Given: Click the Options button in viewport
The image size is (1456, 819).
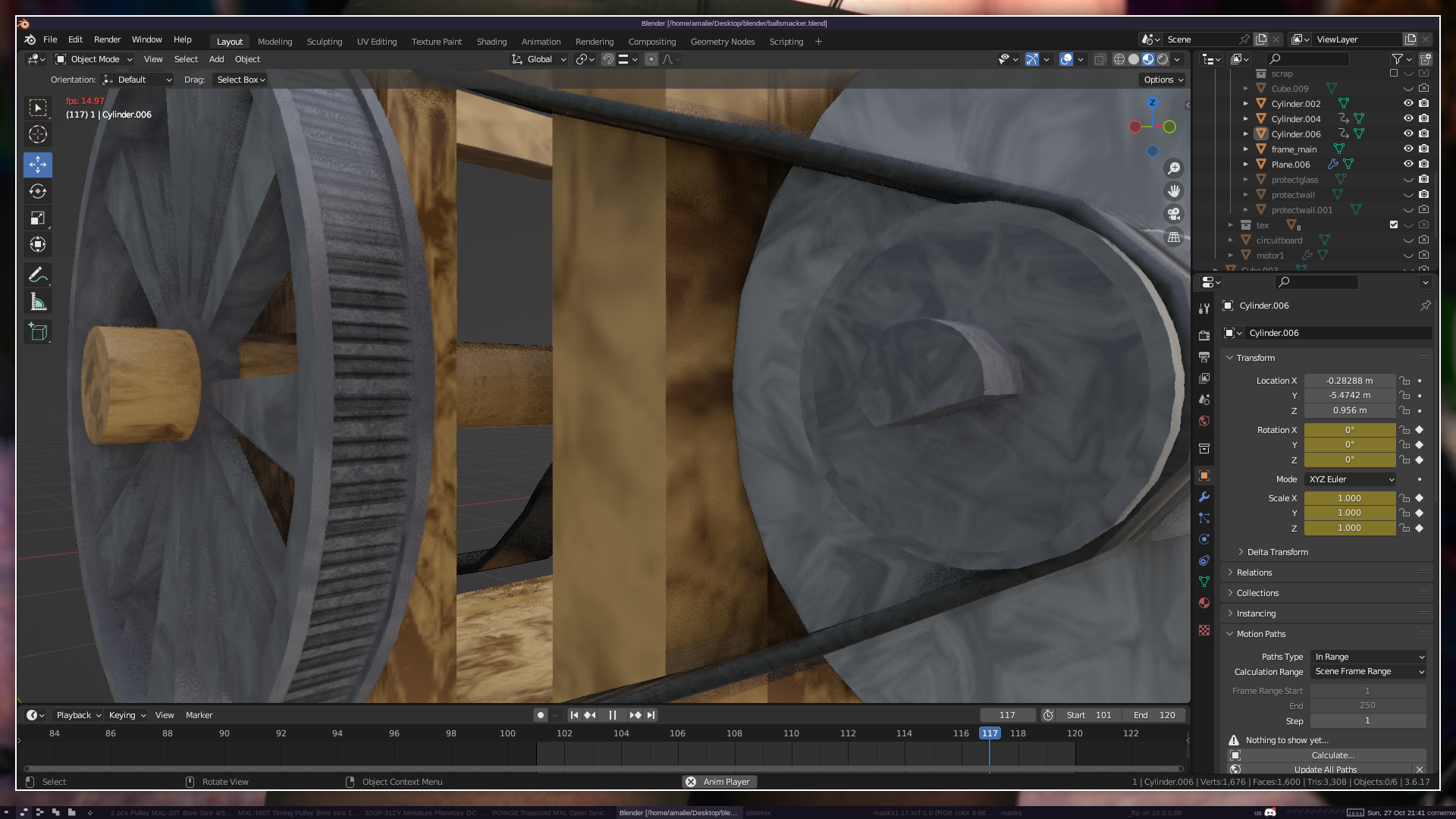Looking at the screenshot, I should [1163, 80].
